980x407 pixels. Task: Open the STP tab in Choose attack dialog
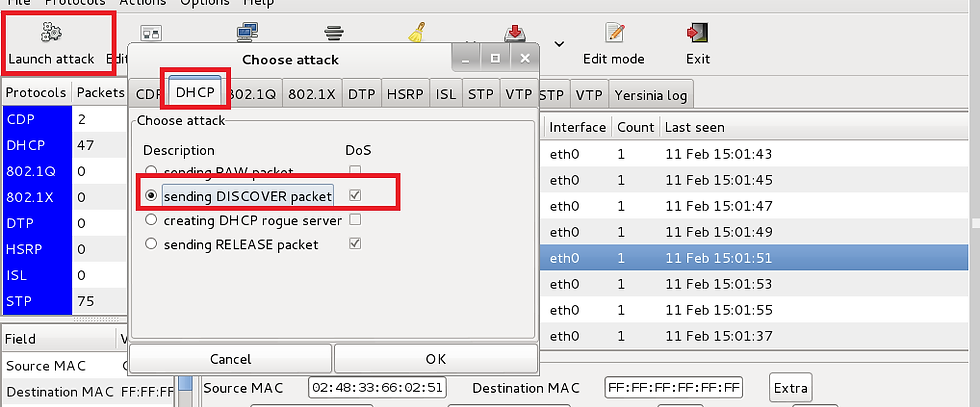click(481, 94)
